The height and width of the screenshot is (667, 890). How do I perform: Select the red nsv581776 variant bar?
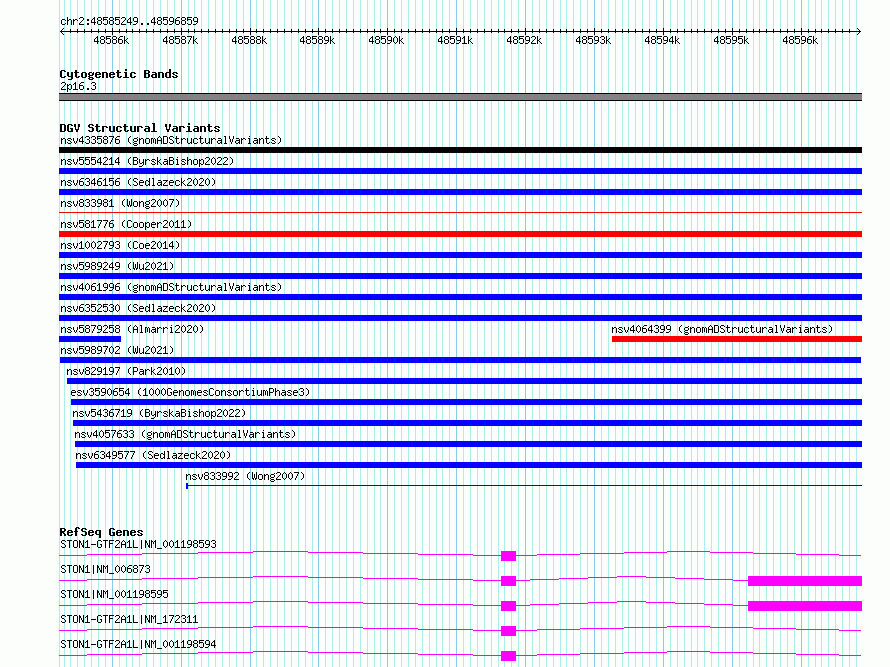click(460, 234)
